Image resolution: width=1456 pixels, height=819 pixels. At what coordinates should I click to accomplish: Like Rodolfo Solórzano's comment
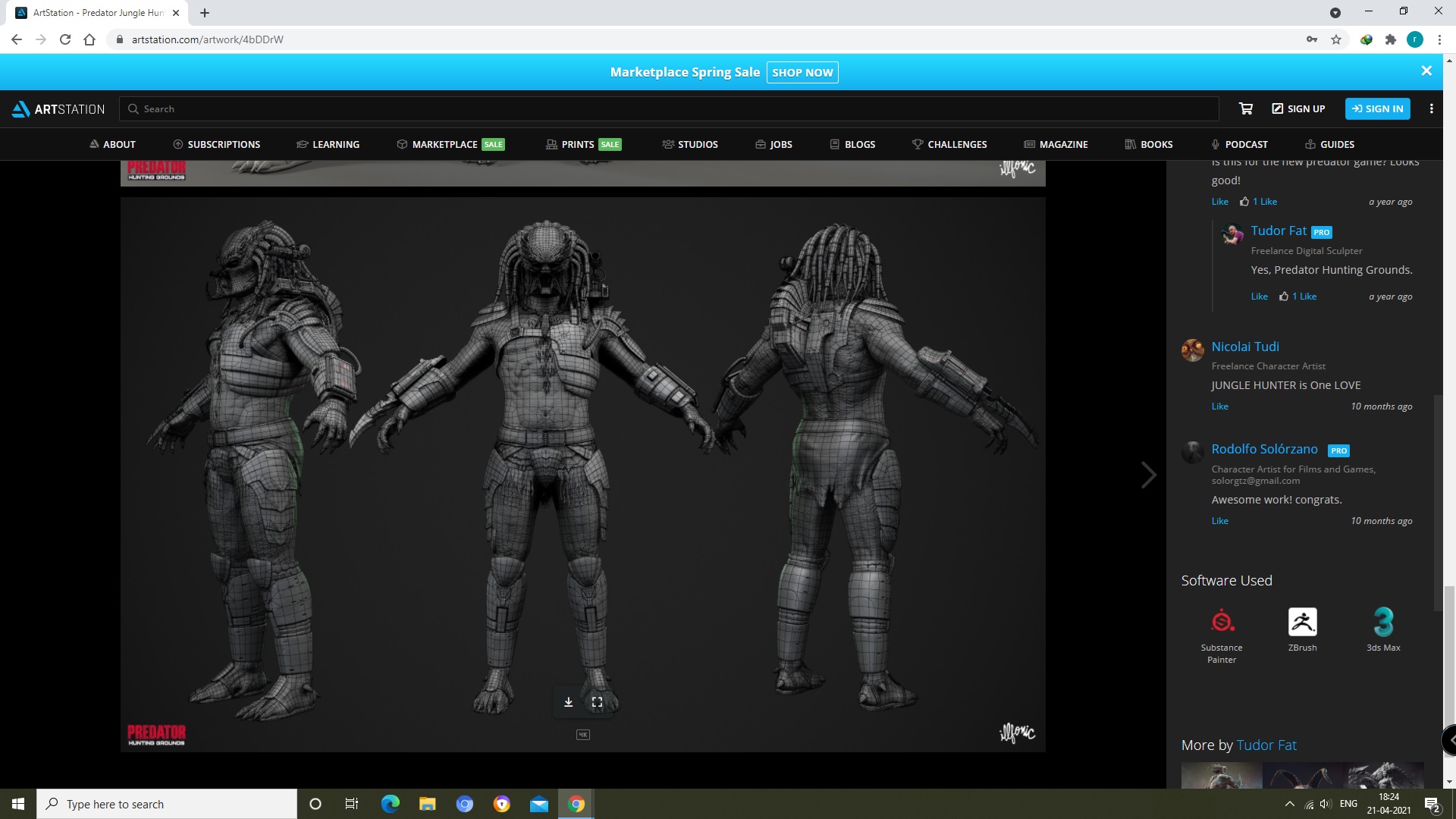[x=1219, y=521]
